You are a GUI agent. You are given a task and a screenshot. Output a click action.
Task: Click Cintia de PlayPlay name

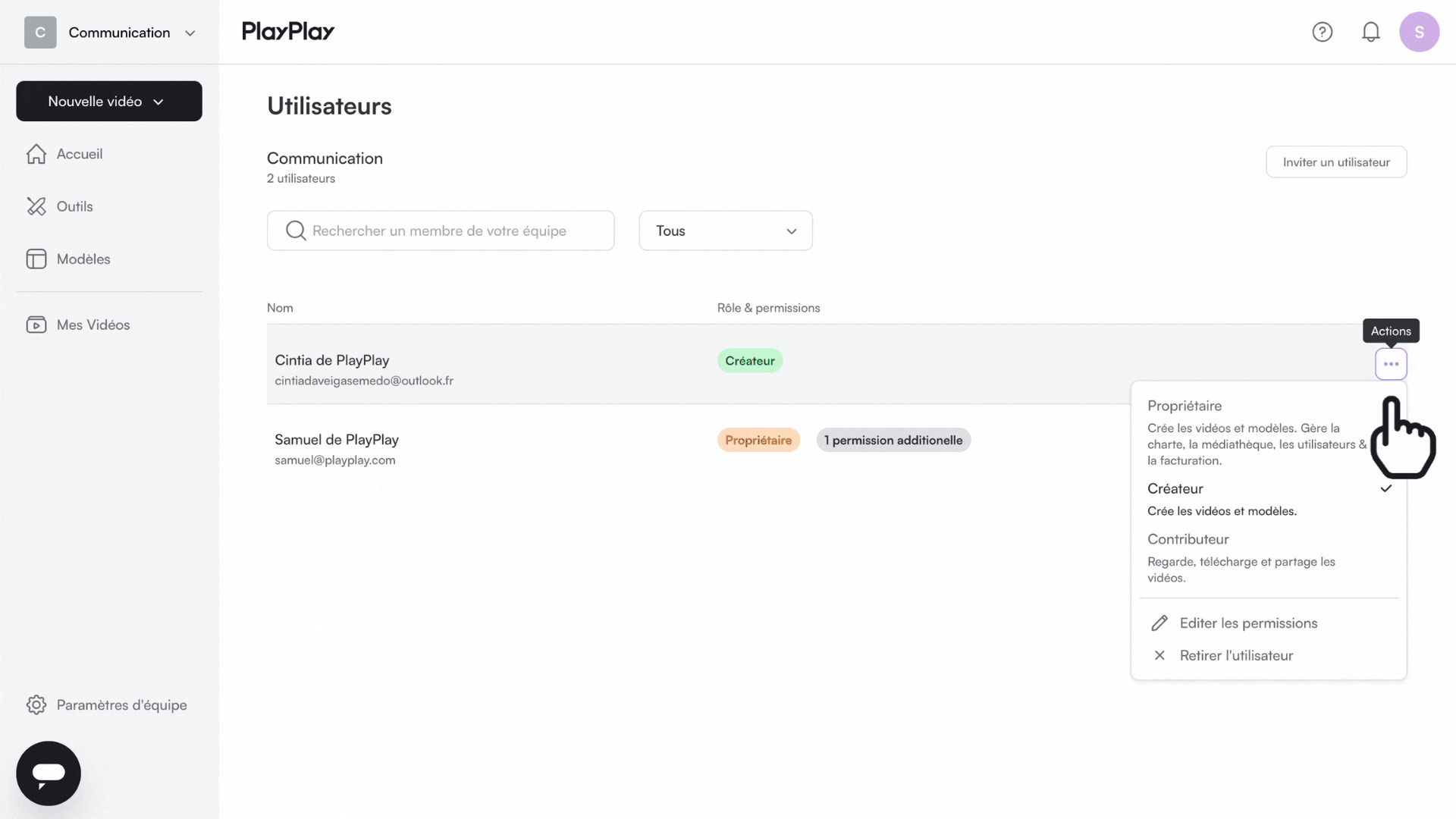[x=332, y=360]
